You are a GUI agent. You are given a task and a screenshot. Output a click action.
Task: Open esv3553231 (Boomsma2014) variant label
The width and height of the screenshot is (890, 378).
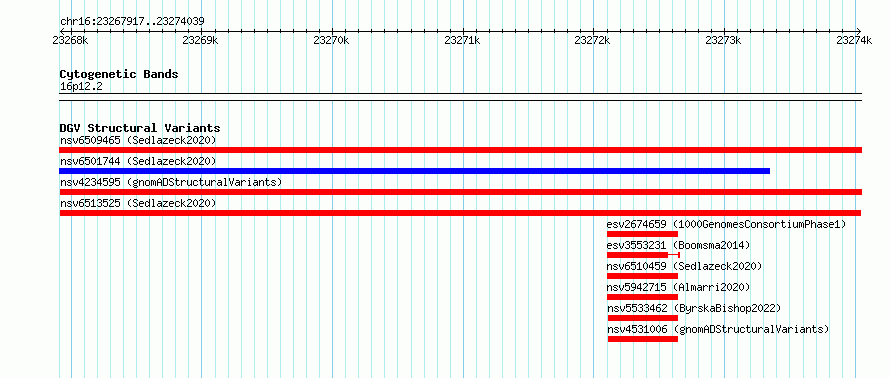[x=678, y=245]
